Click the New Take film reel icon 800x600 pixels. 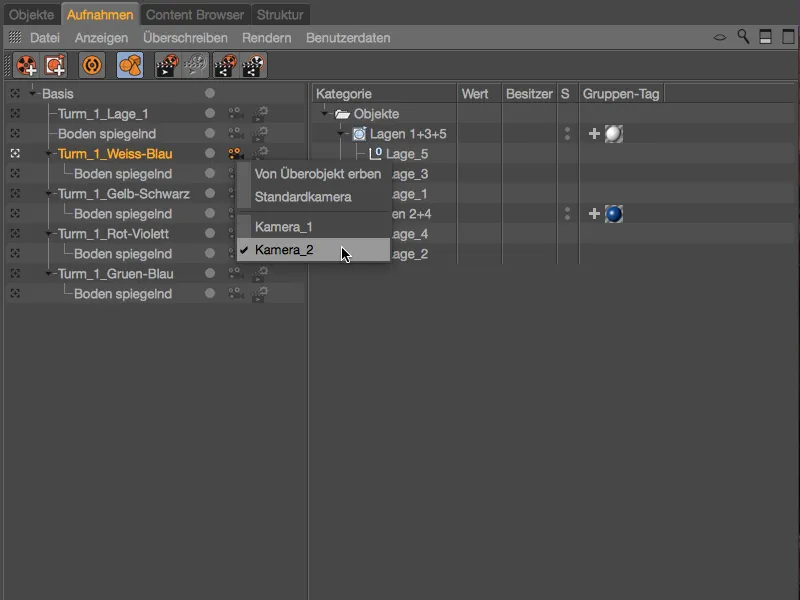coord(26,65)
